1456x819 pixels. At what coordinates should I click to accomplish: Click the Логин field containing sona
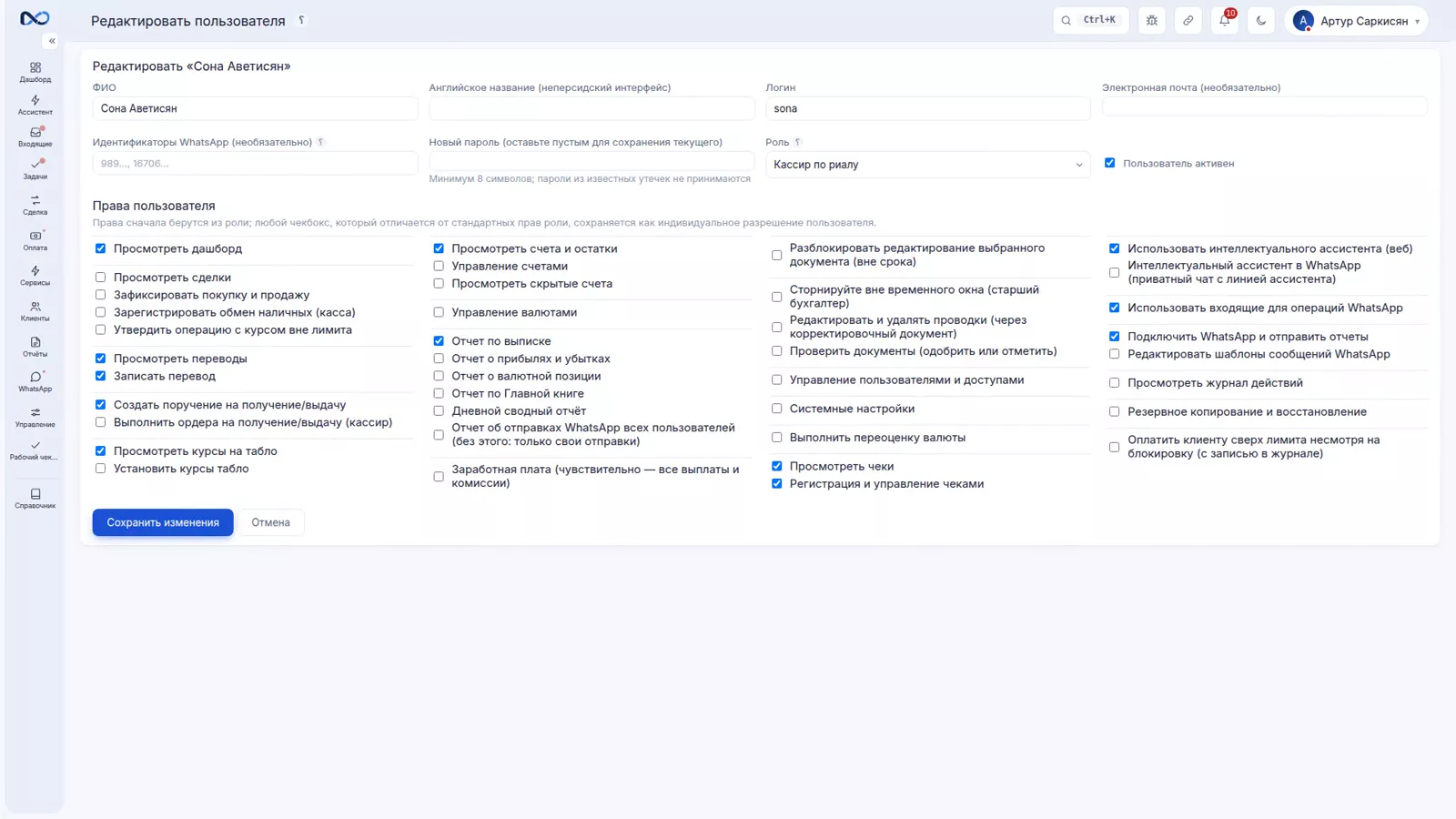pos(928,108)
